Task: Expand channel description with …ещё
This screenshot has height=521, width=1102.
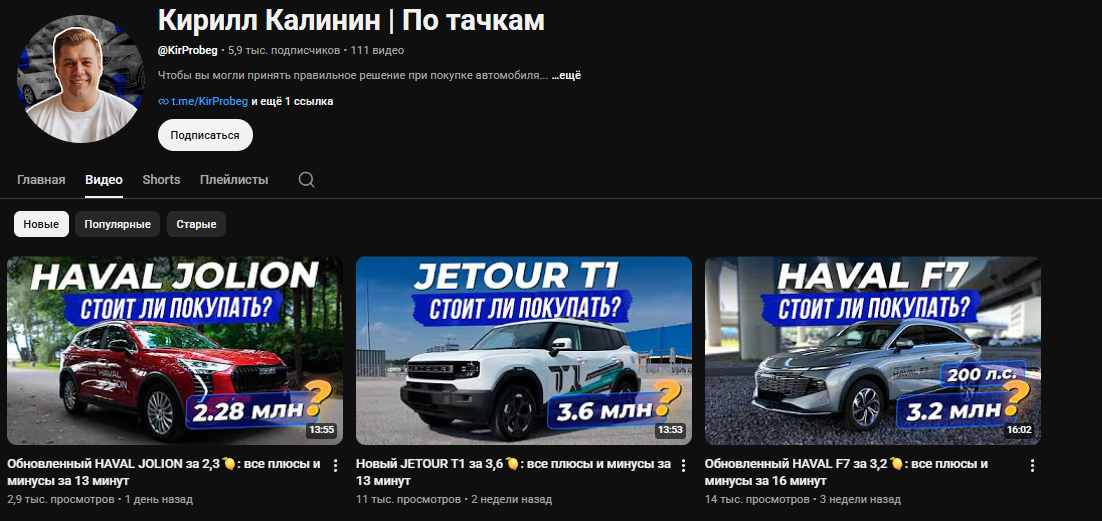Action: 566,75
